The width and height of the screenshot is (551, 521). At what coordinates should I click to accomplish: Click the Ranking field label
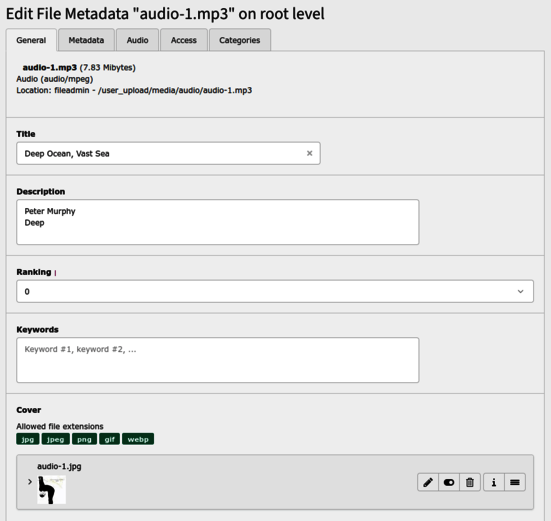(34, 272)
